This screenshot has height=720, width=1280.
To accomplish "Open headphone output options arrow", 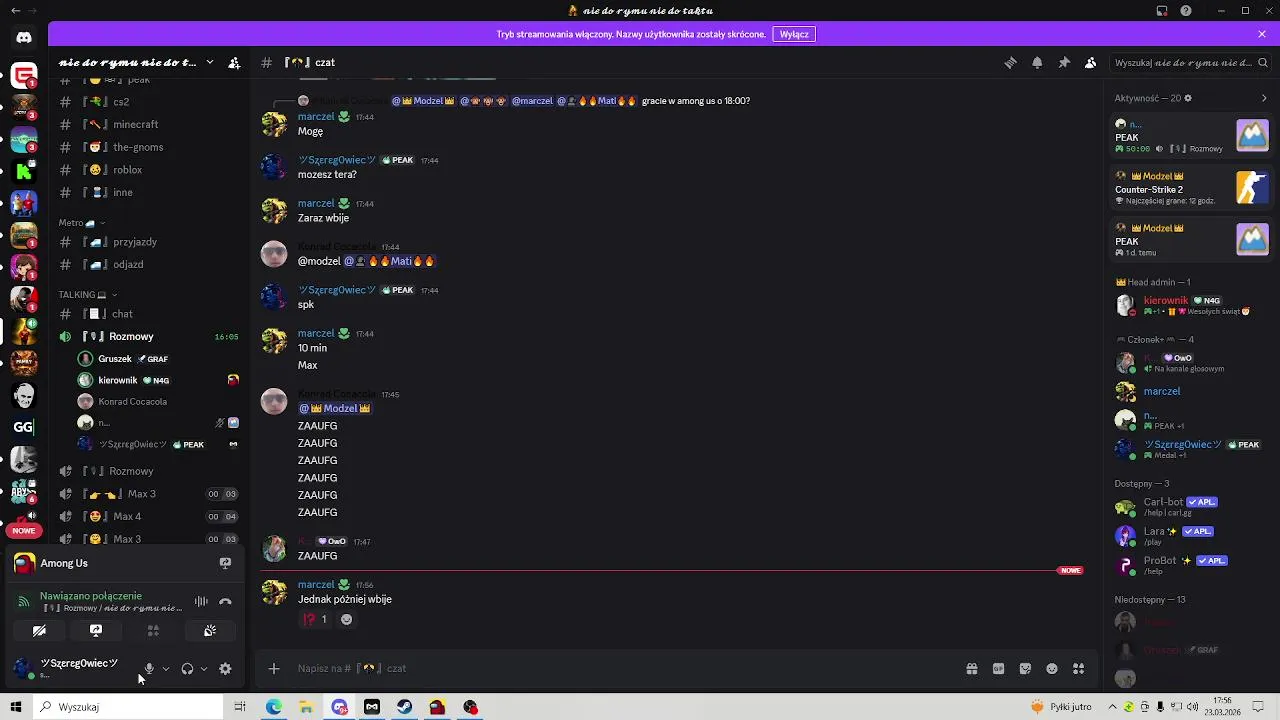I will point(203,669).
